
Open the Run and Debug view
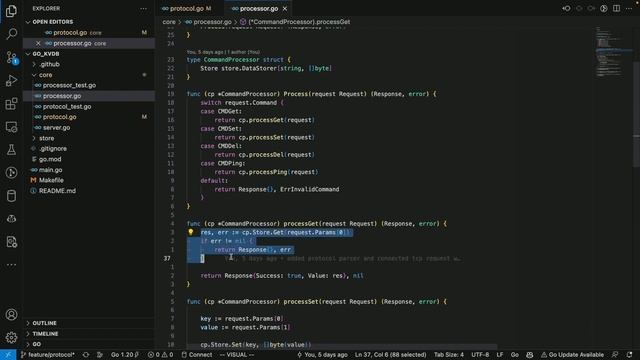coord(11,80)
